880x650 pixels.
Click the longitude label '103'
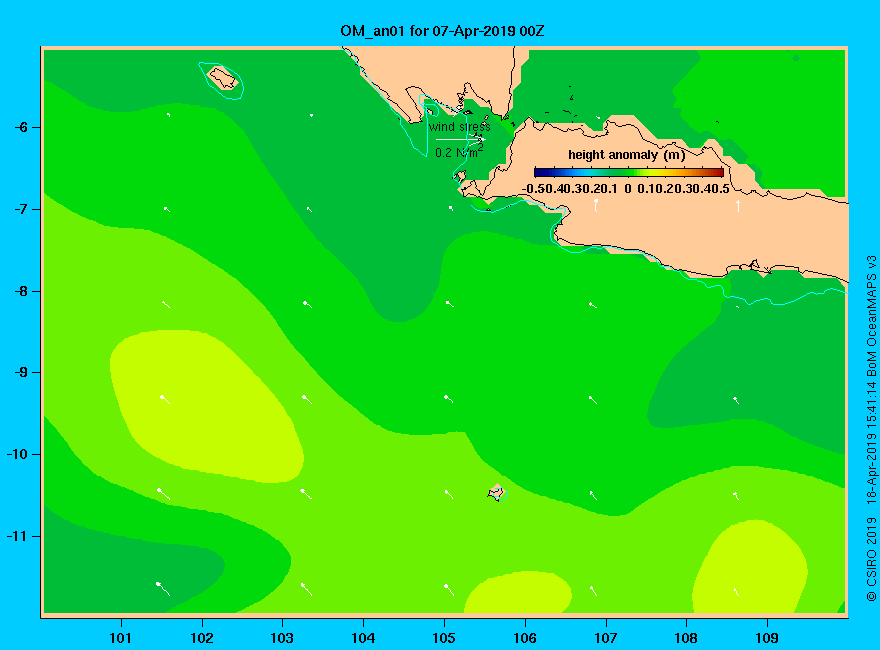[x=282, y=638]
